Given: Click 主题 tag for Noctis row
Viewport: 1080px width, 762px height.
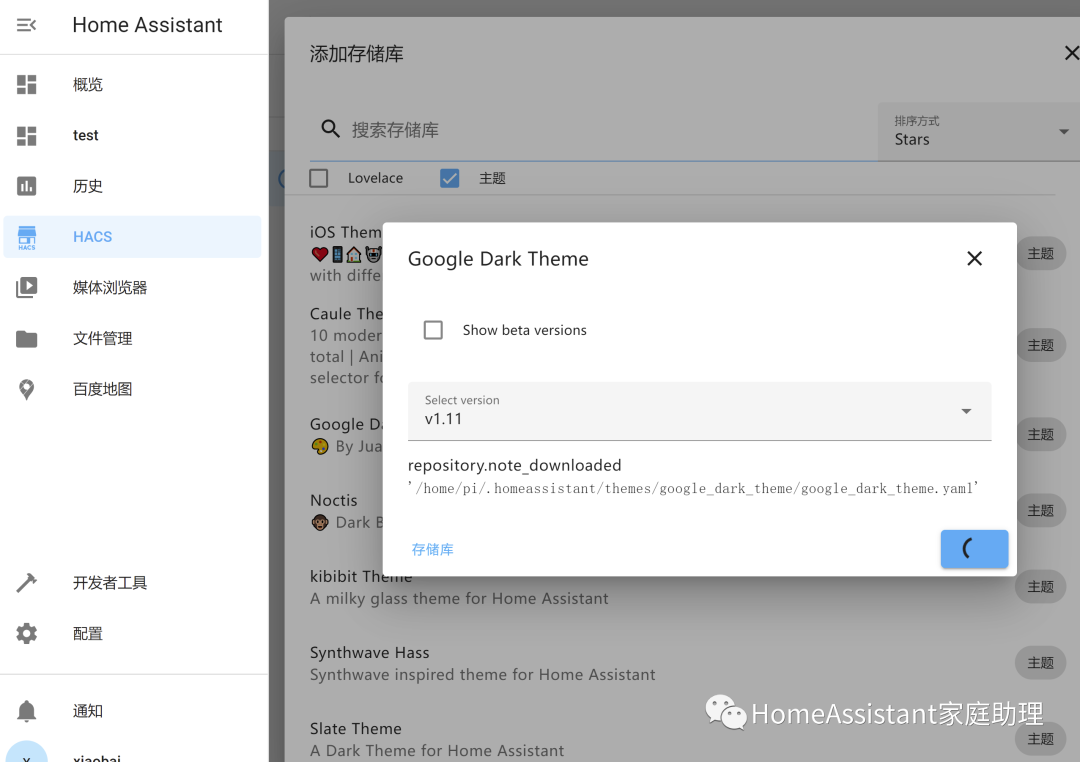Looking at the screenshot, I should [1041, 511].
